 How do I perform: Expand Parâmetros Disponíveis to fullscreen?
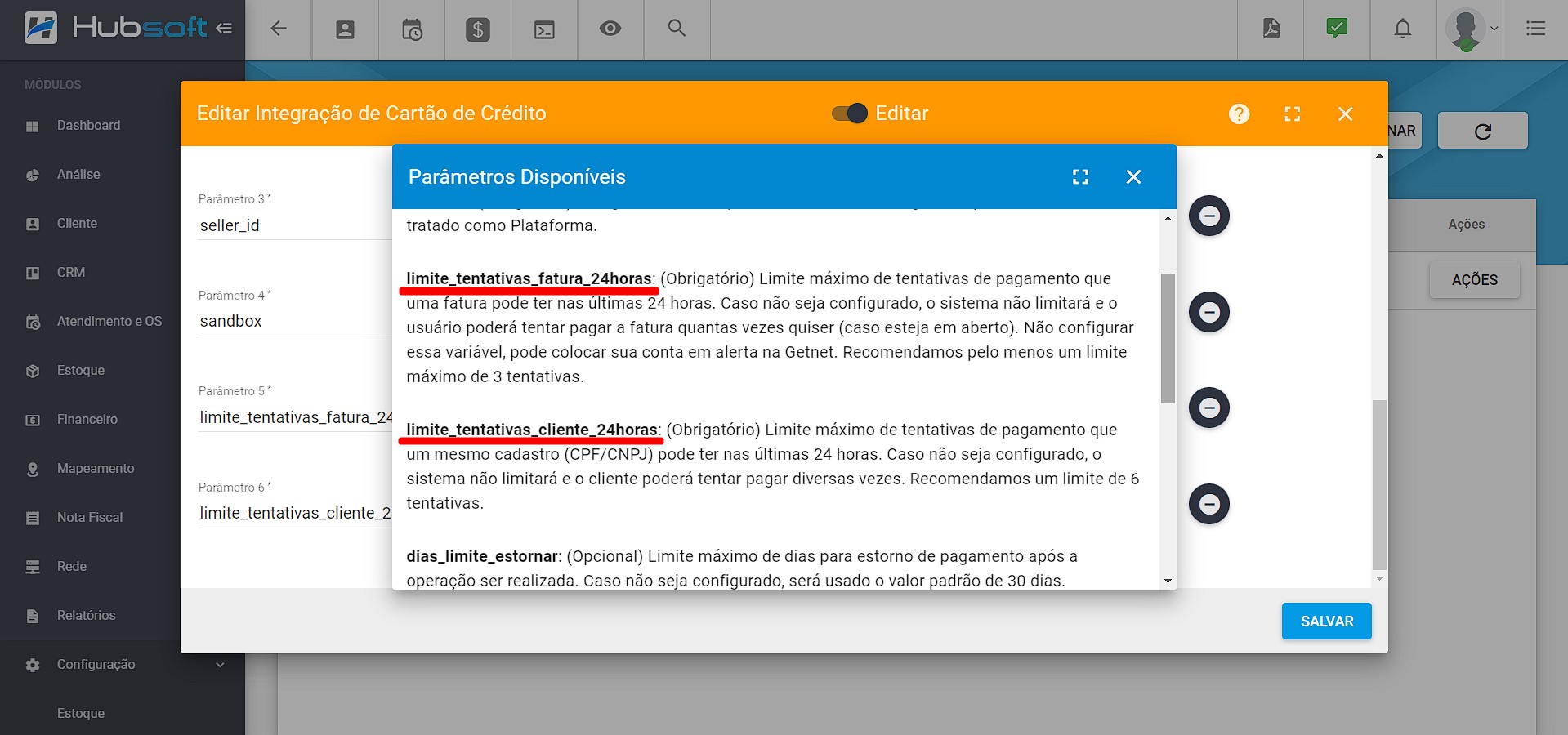pos(1080,176)
